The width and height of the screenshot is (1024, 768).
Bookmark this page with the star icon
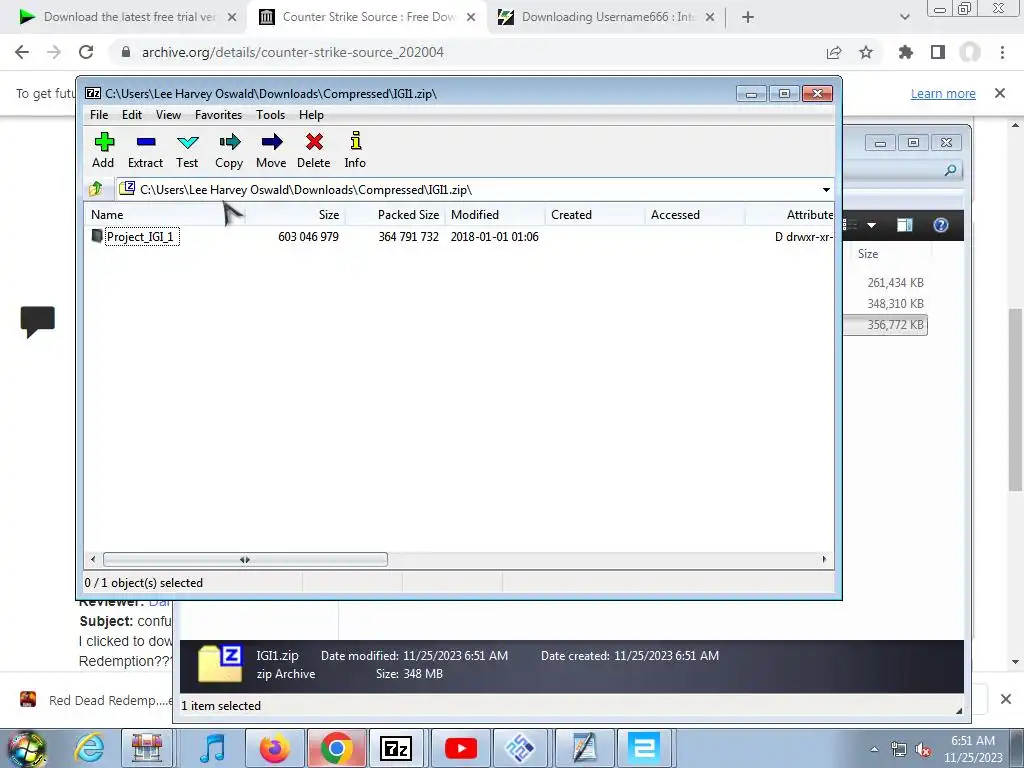866,52
